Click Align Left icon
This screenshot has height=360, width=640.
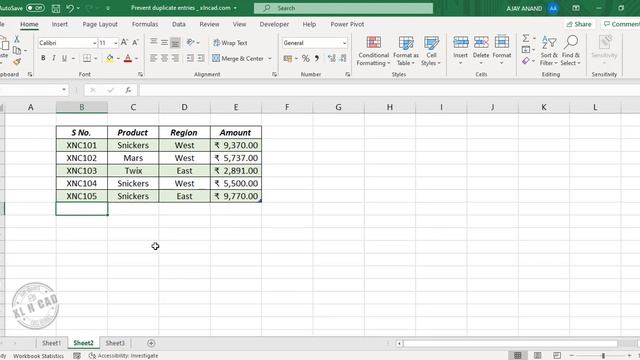tap(153, 58)
